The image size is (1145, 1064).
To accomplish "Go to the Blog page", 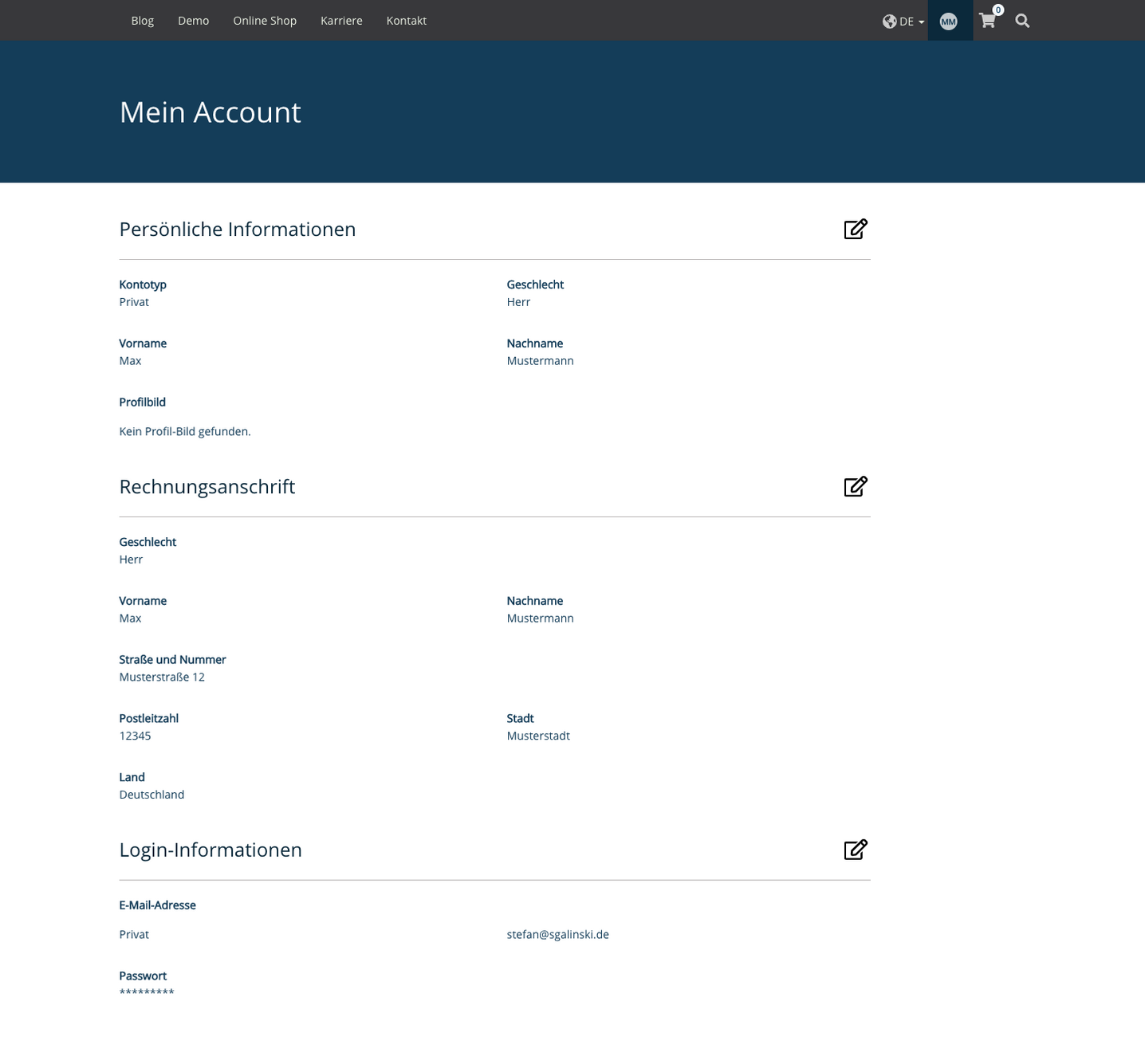I will (142, 21).
